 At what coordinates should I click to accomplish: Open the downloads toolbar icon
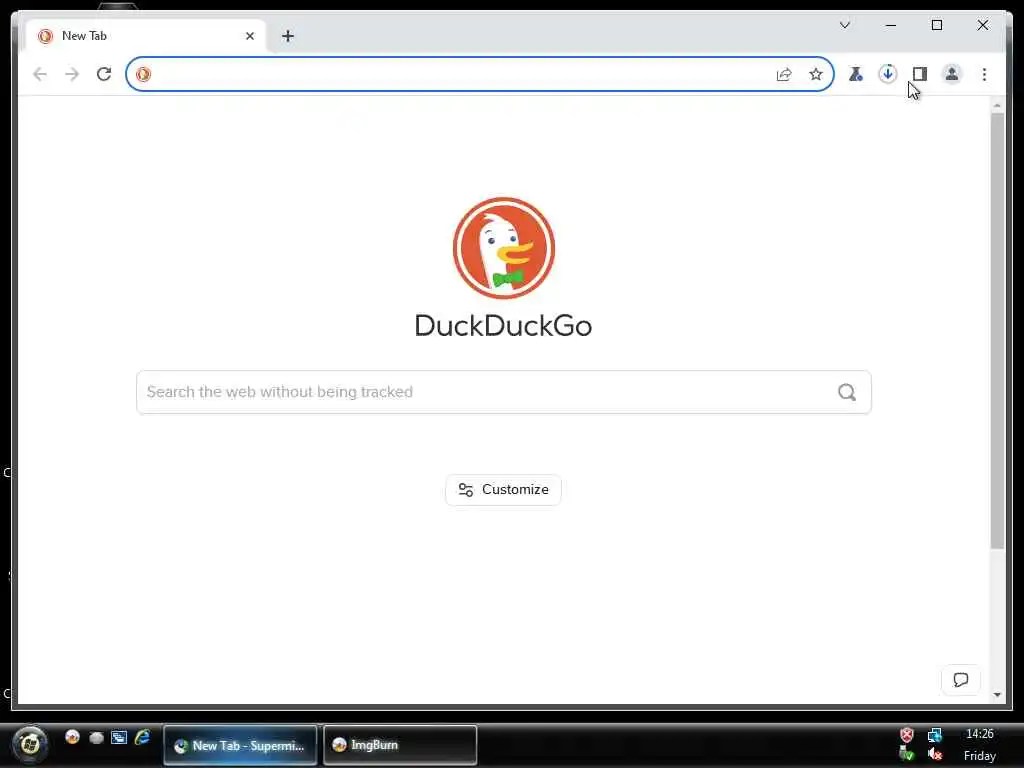[888, 74]
